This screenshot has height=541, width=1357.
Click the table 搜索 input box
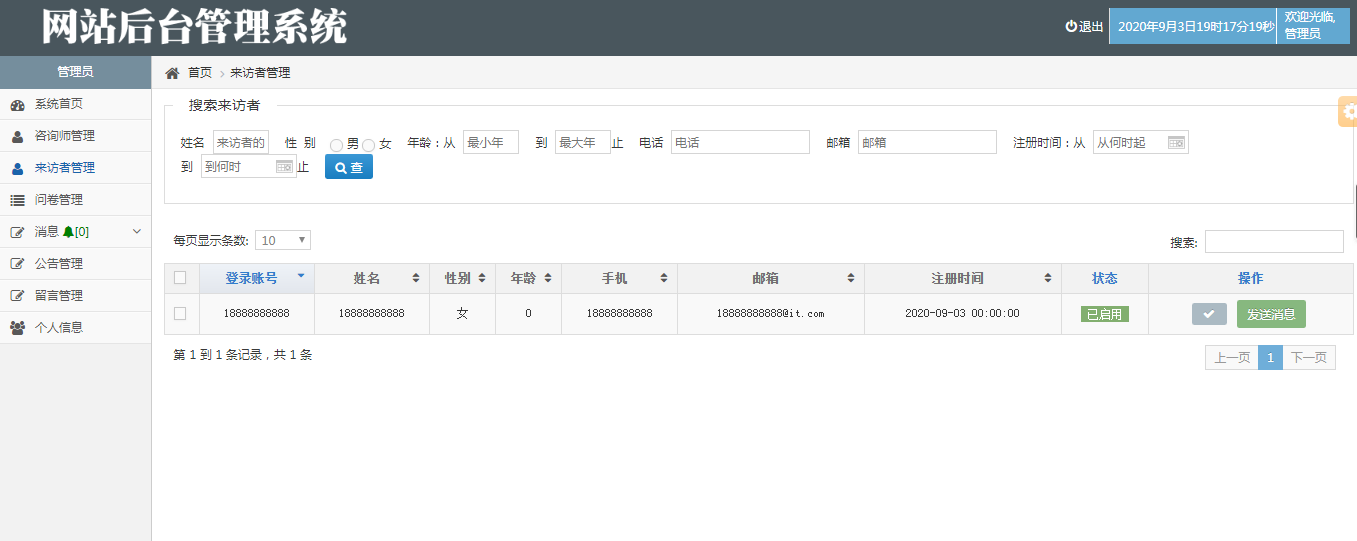1274,241
